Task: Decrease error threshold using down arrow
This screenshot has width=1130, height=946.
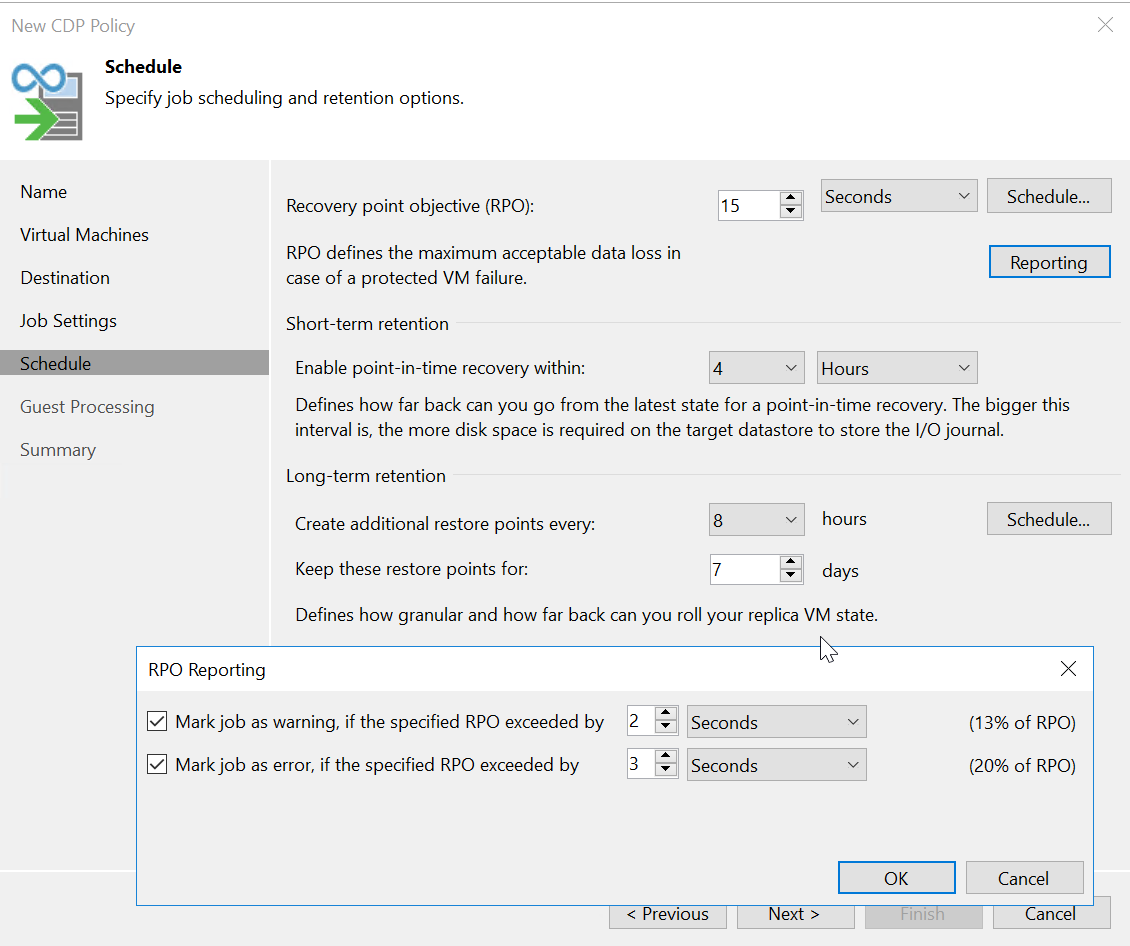Action: coord(666,772)
